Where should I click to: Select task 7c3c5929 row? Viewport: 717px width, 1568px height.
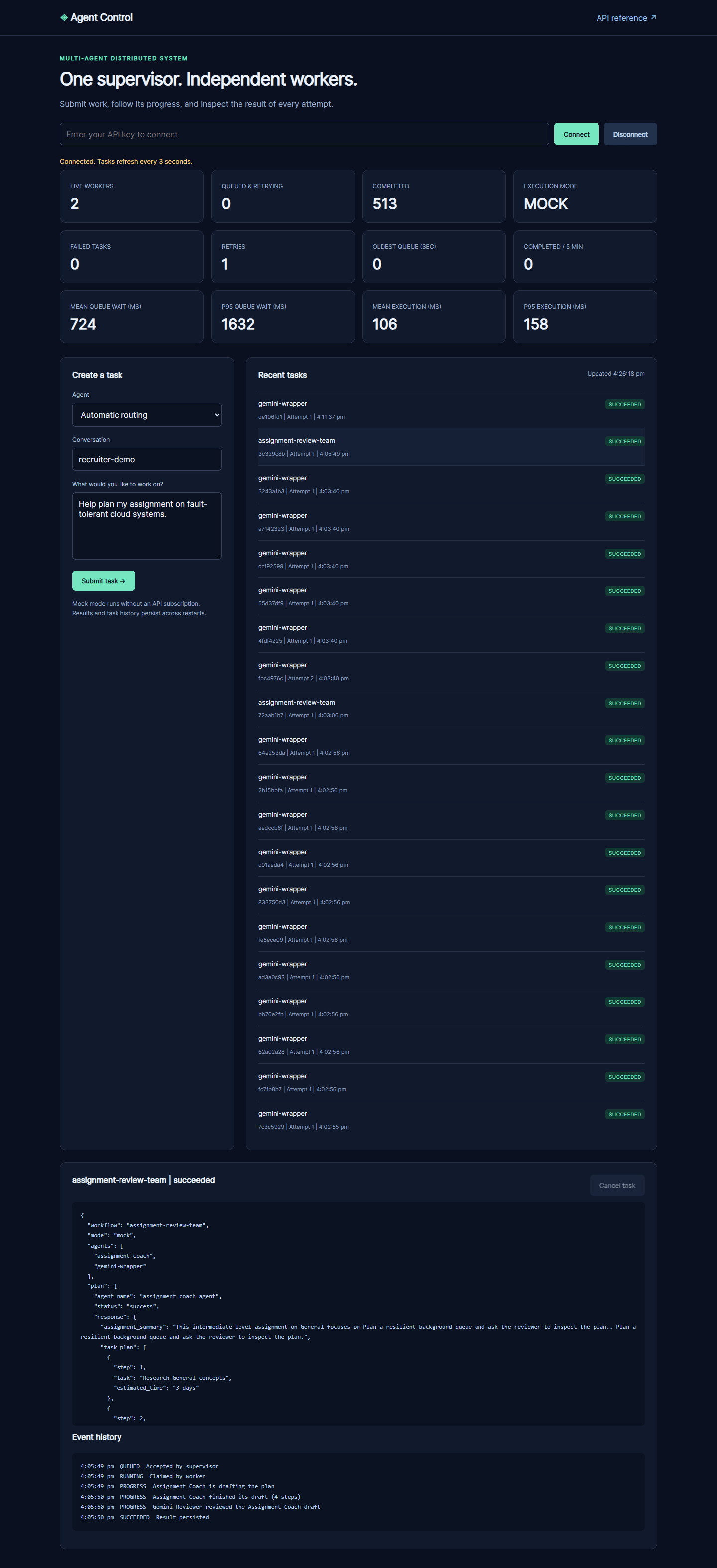[451, 1120]
